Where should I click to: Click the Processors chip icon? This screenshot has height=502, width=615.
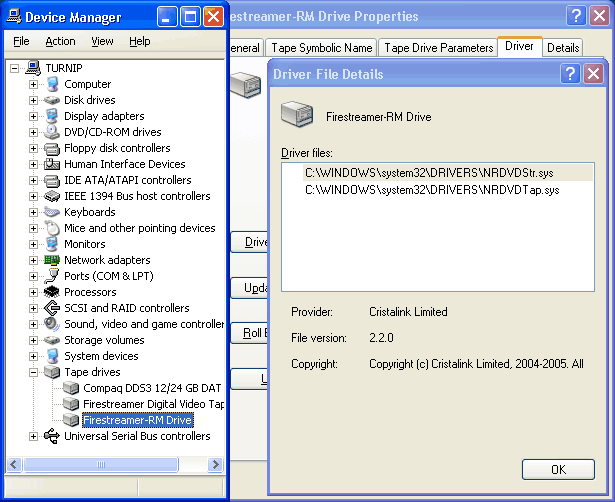pos(52,292)
